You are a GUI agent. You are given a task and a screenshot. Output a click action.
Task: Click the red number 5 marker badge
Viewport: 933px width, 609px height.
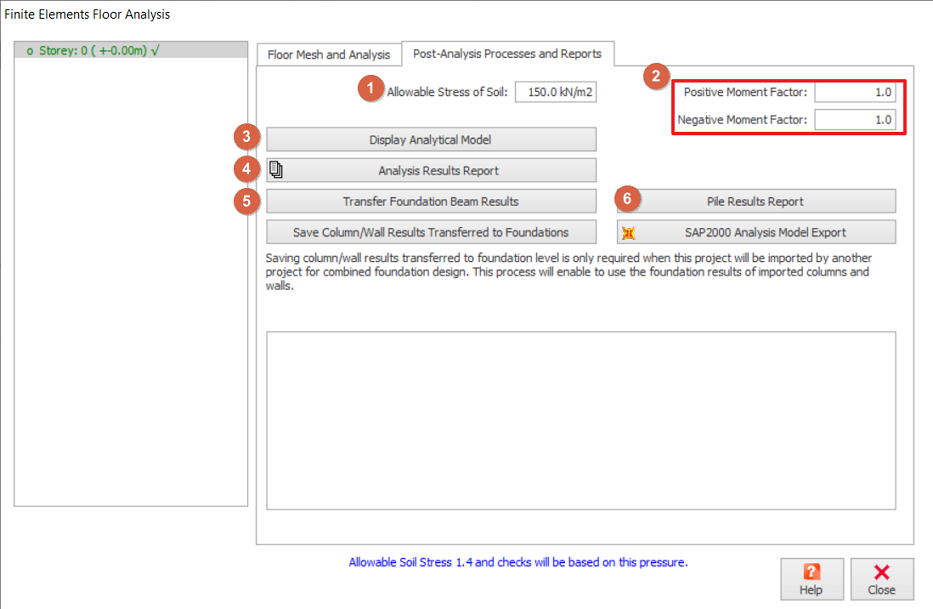click(x=246, y=200)
